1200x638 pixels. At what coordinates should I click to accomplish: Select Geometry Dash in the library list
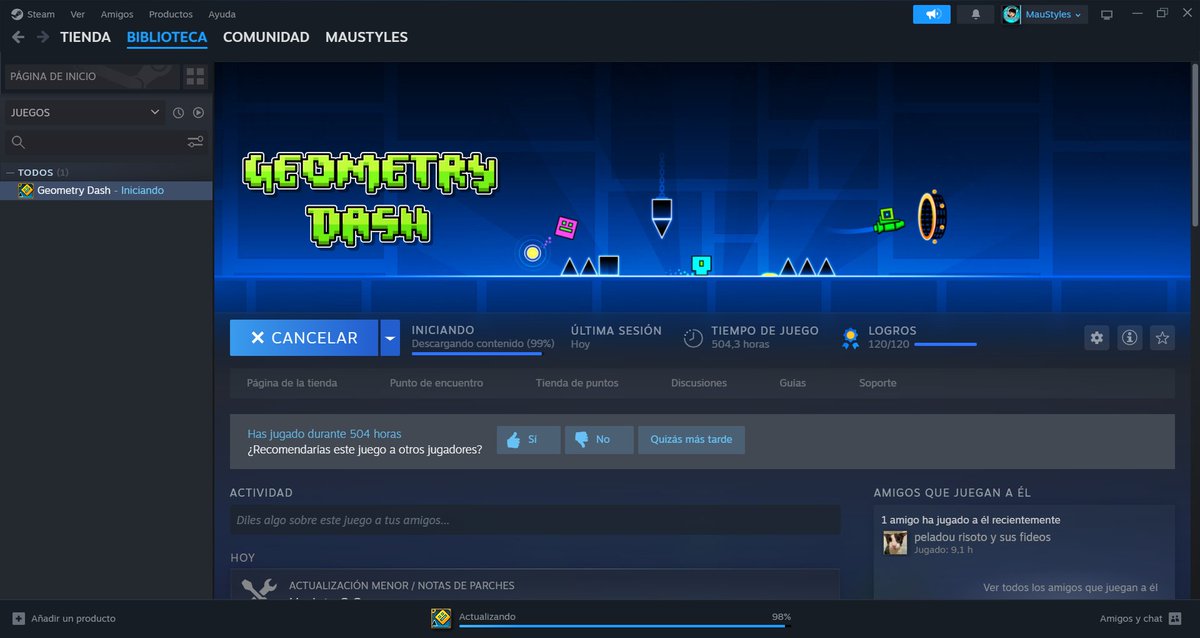pos(106,190)
